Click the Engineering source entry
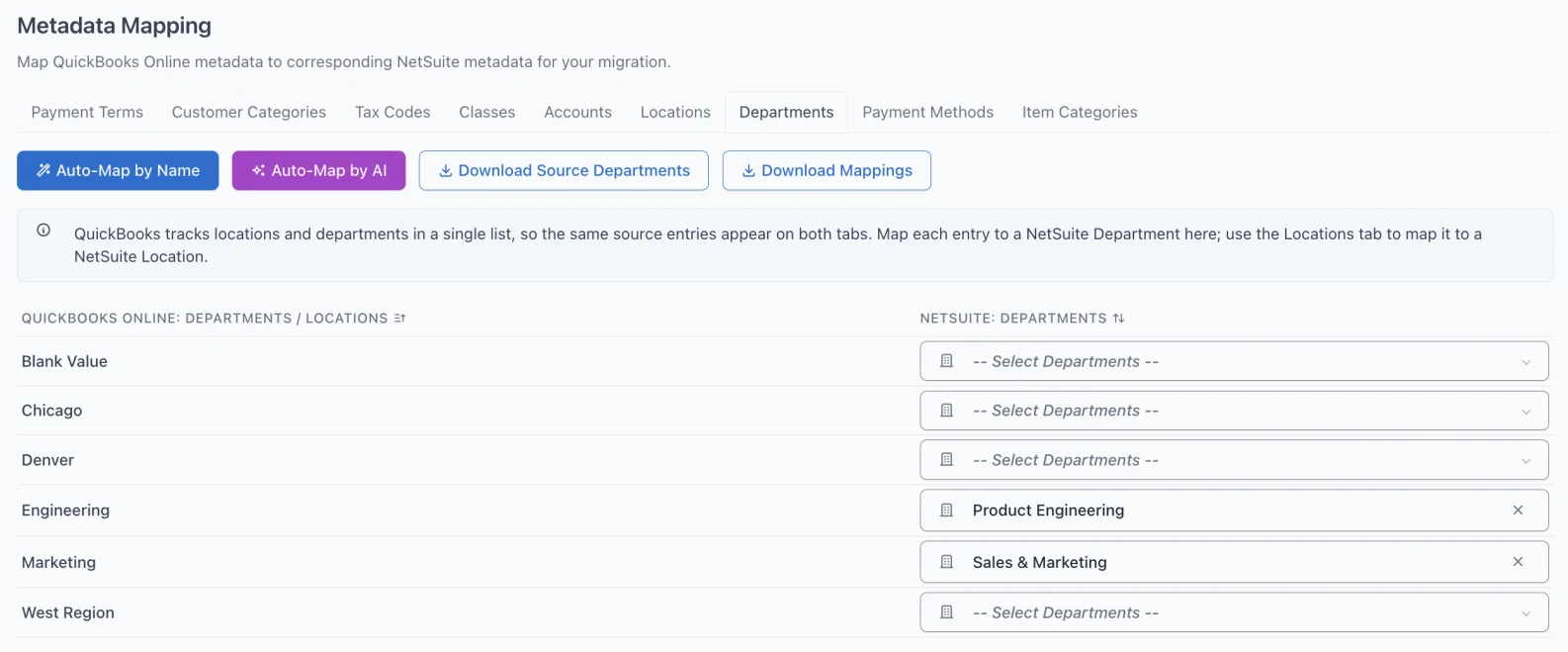Viewport: 1568px width, 652px height. click(65, 511)
